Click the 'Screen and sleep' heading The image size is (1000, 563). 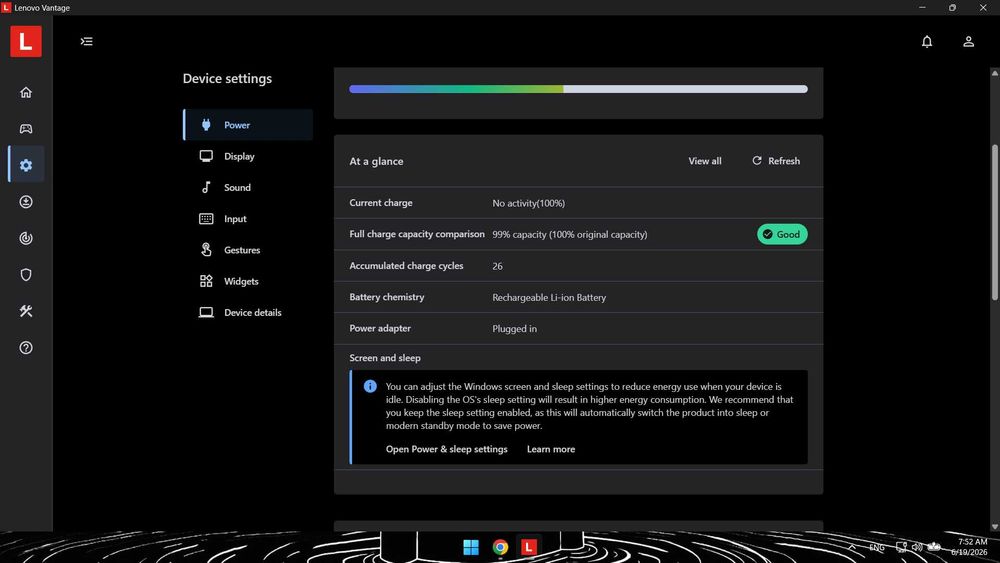pos(385,358)
